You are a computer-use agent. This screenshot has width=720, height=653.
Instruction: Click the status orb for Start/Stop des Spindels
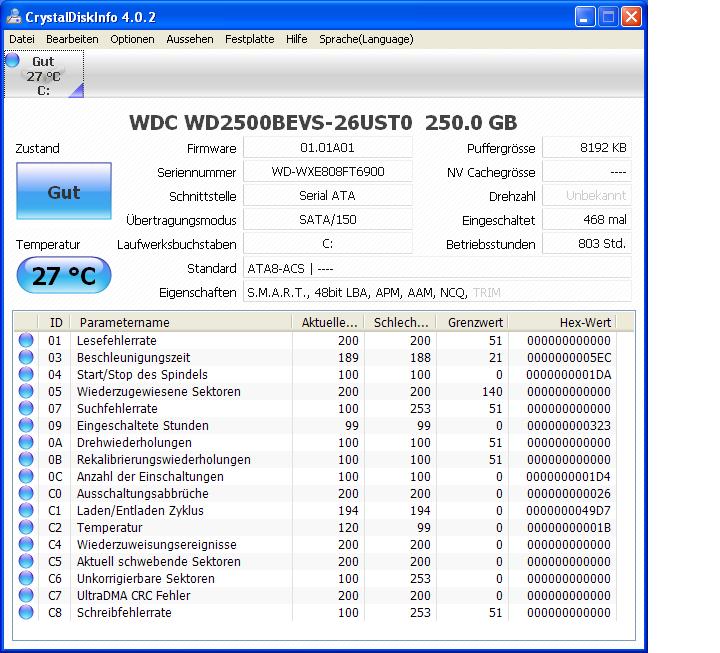click(26, 374)
